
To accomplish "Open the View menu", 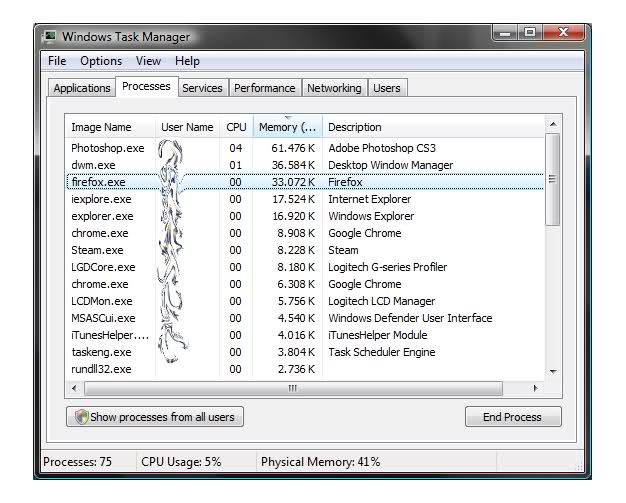I will [148, 61].
